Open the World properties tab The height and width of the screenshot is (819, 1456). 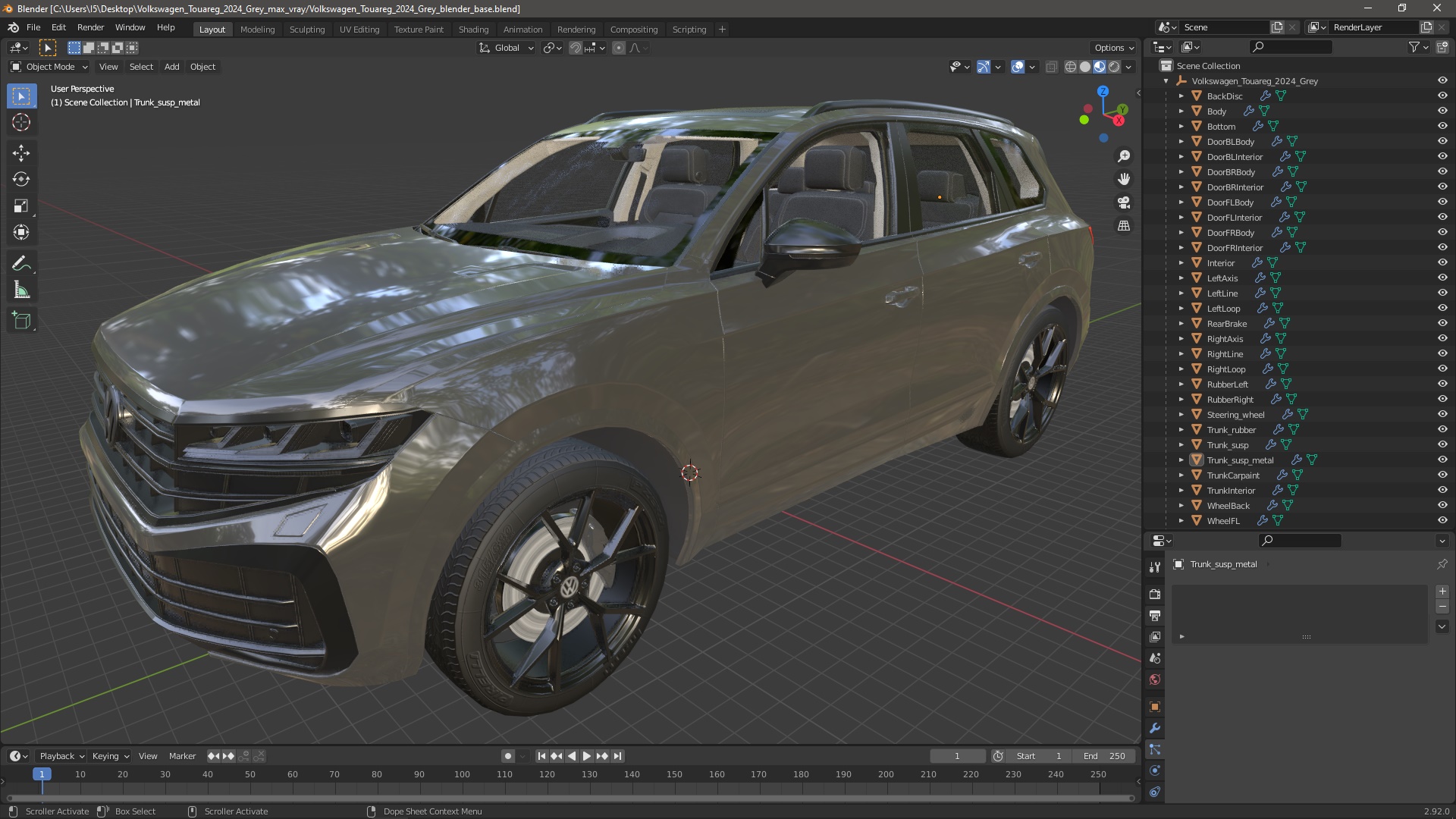1155,679
